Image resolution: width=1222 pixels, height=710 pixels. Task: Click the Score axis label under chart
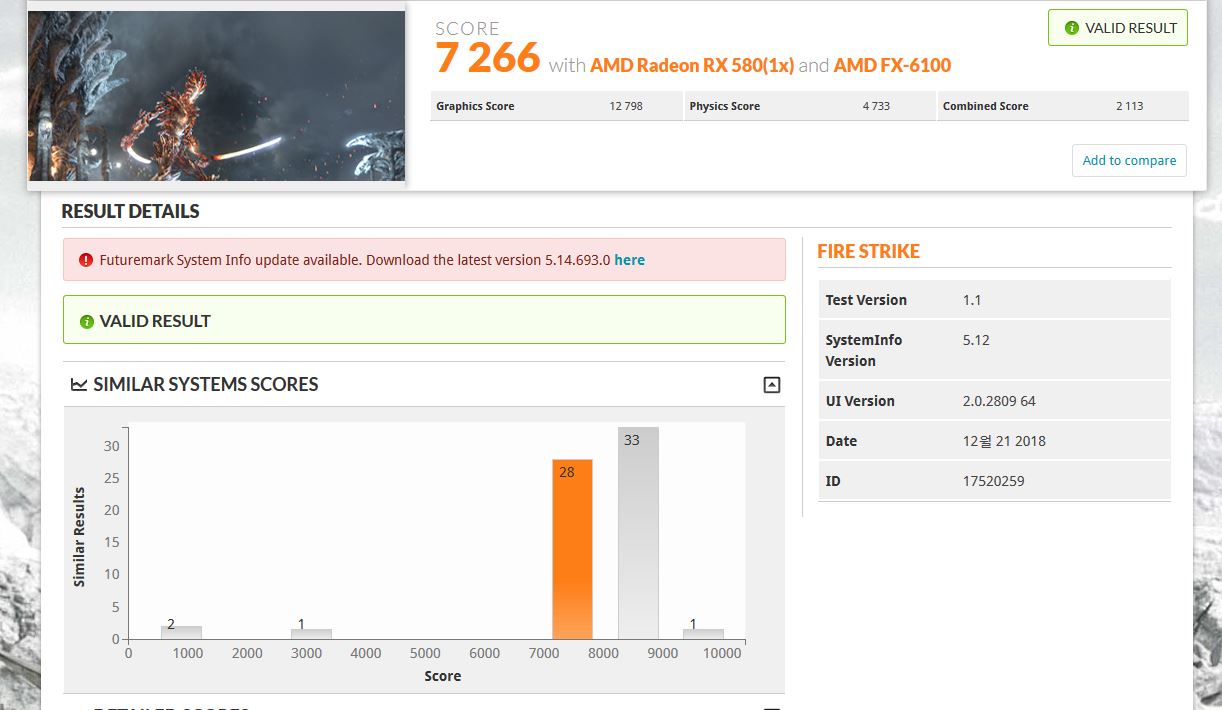(442, 676)
